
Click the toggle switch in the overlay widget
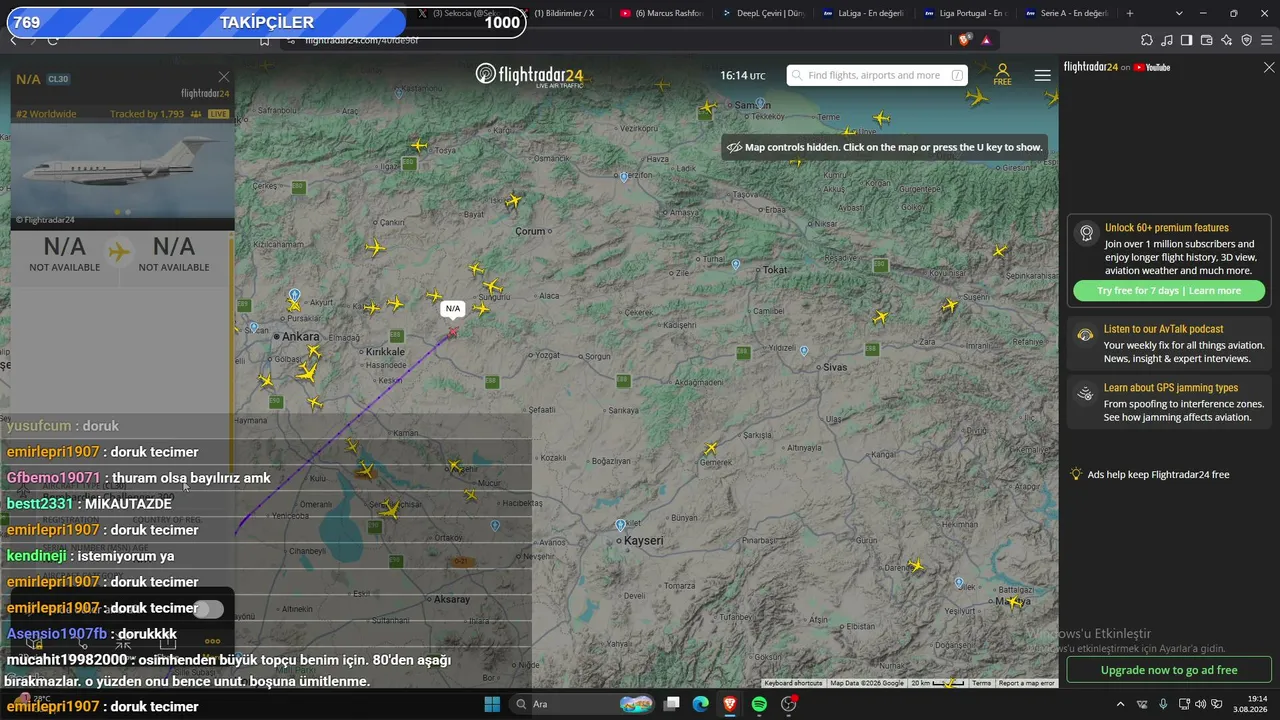coord(209,609)
